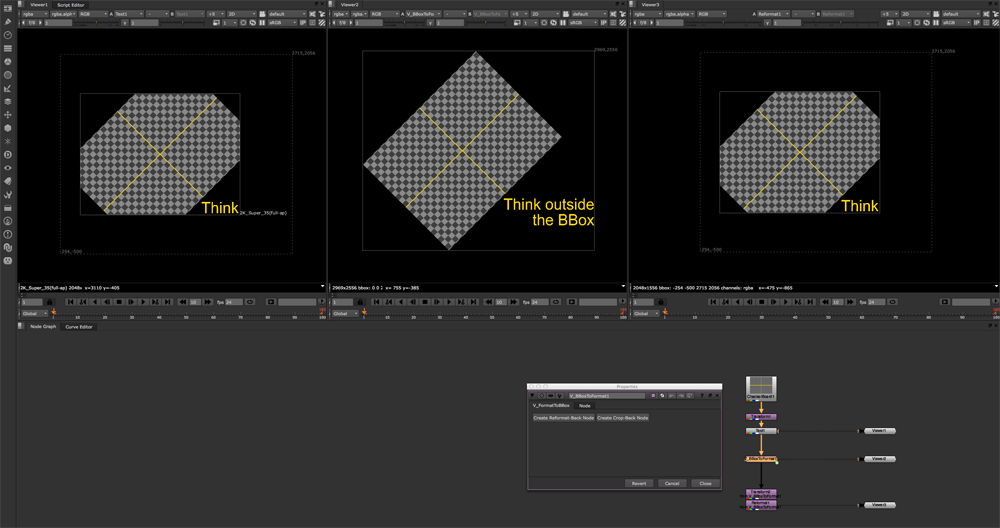Click the node color swatch in Properties header
The height and width of the screenshot is (528, 1000).
coord(653,395)
